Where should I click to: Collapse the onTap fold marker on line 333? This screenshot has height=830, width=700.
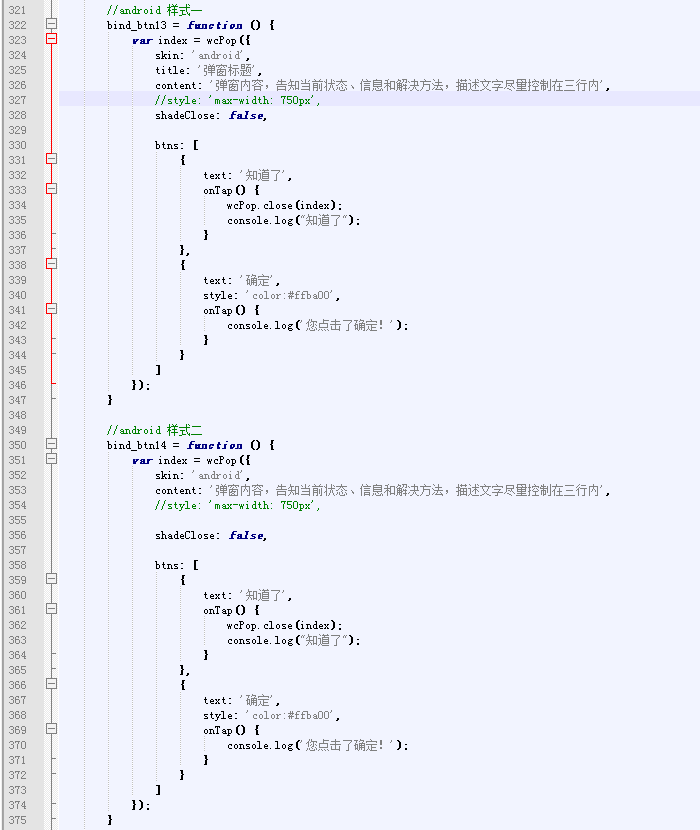tap(51, 189)
